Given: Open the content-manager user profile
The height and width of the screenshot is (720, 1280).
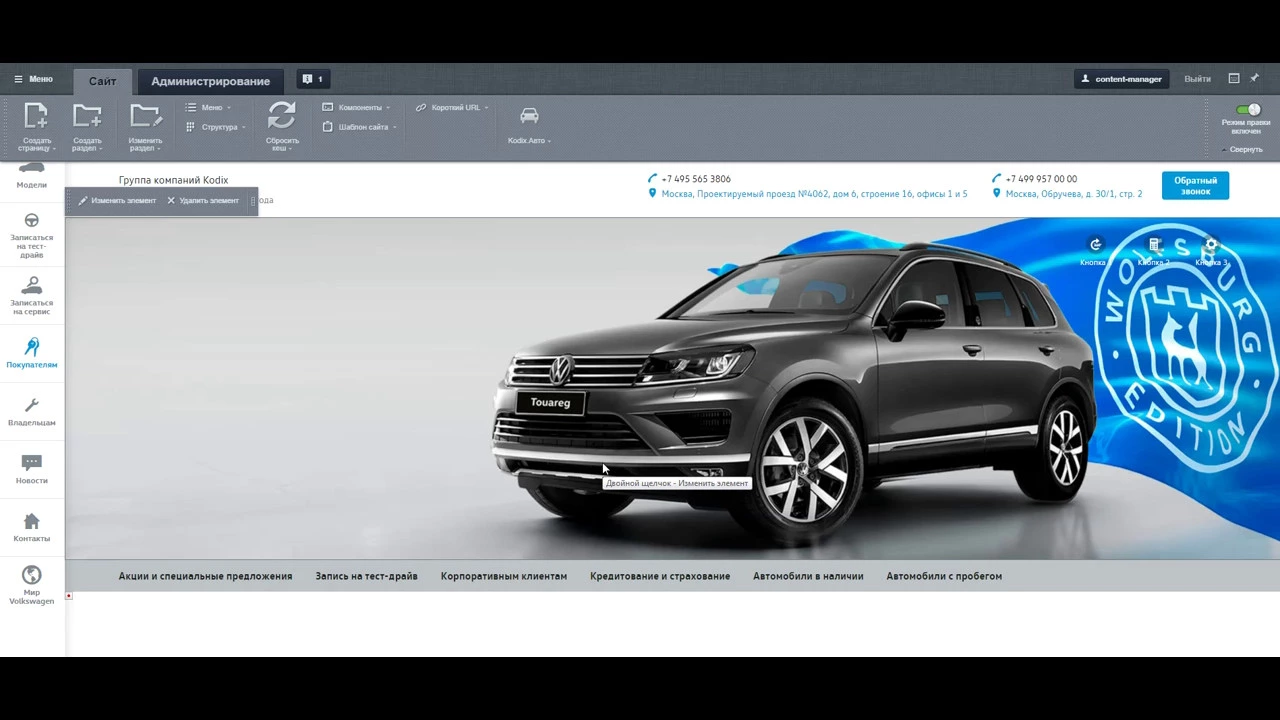Looking at the screenshot, I should pos(1122,79).
